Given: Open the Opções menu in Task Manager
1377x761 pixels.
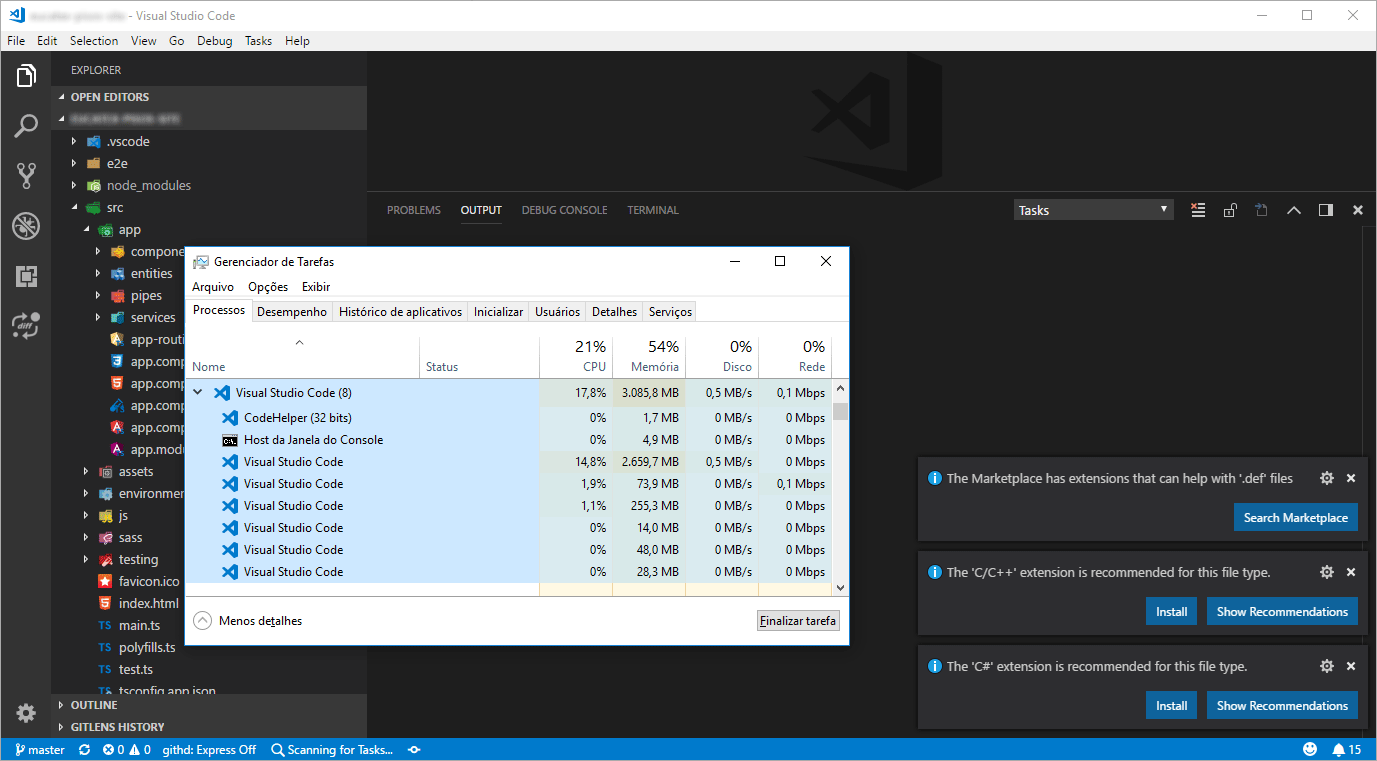Looking at the screenshot, I should pos(268,287).
